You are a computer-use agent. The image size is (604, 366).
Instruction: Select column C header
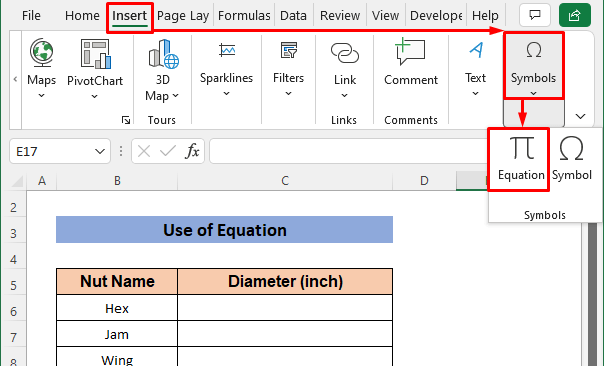285,181
